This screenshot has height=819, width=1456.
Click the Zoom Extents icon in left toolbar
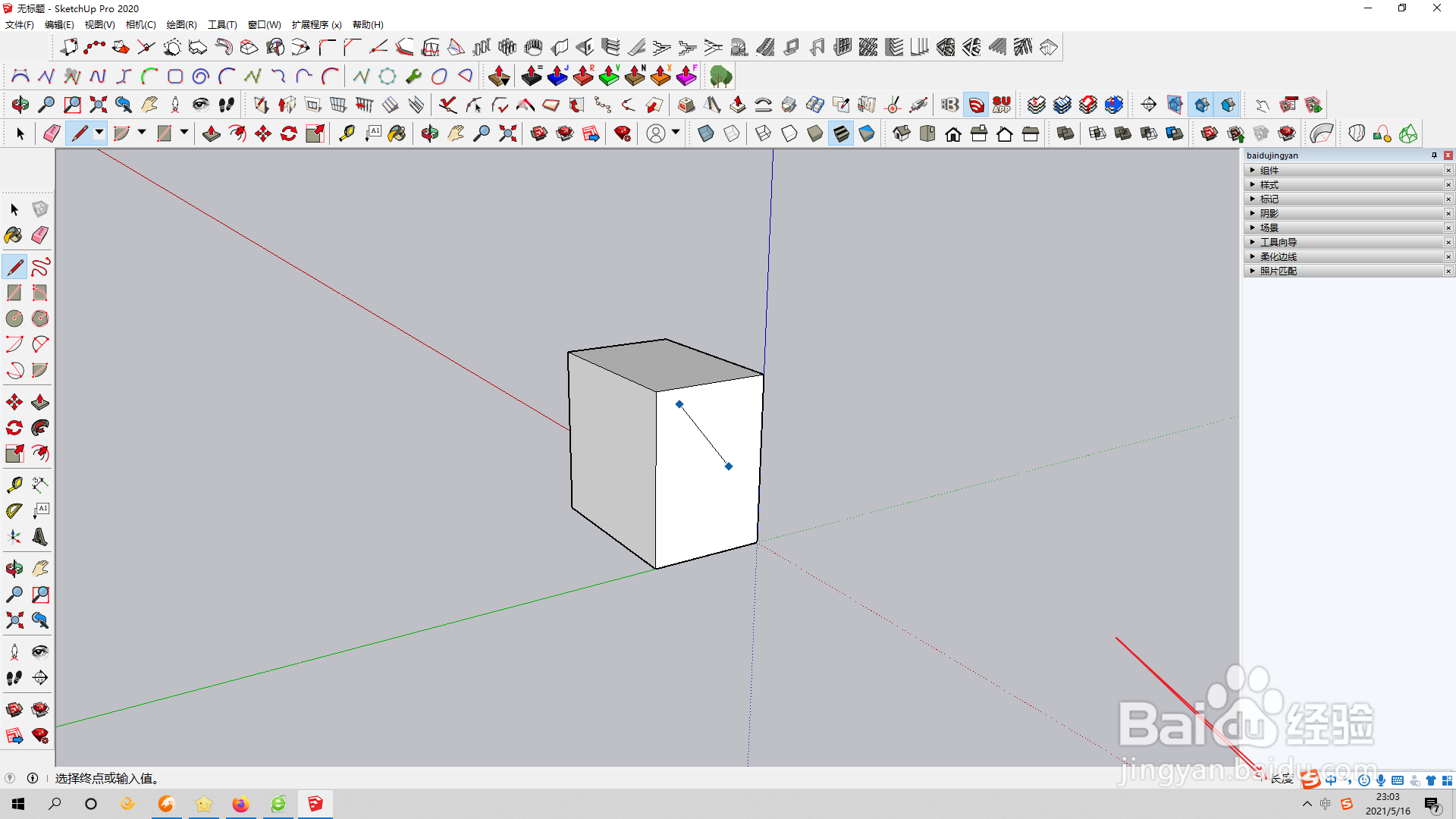14,620
